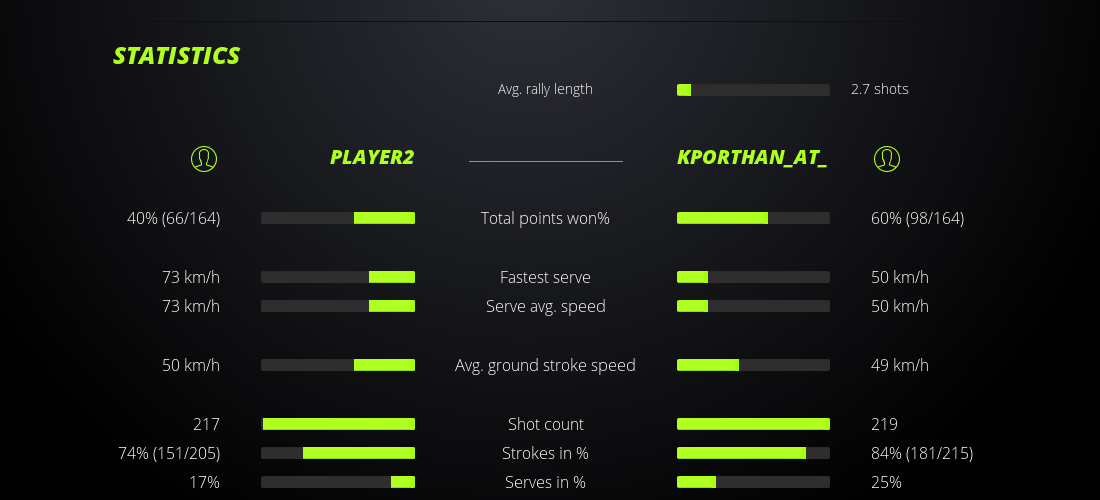Click KPORTHAN_AT_'s Total points won bar
The height and width of the screenshot is (500, 1100).
(753, 218)
